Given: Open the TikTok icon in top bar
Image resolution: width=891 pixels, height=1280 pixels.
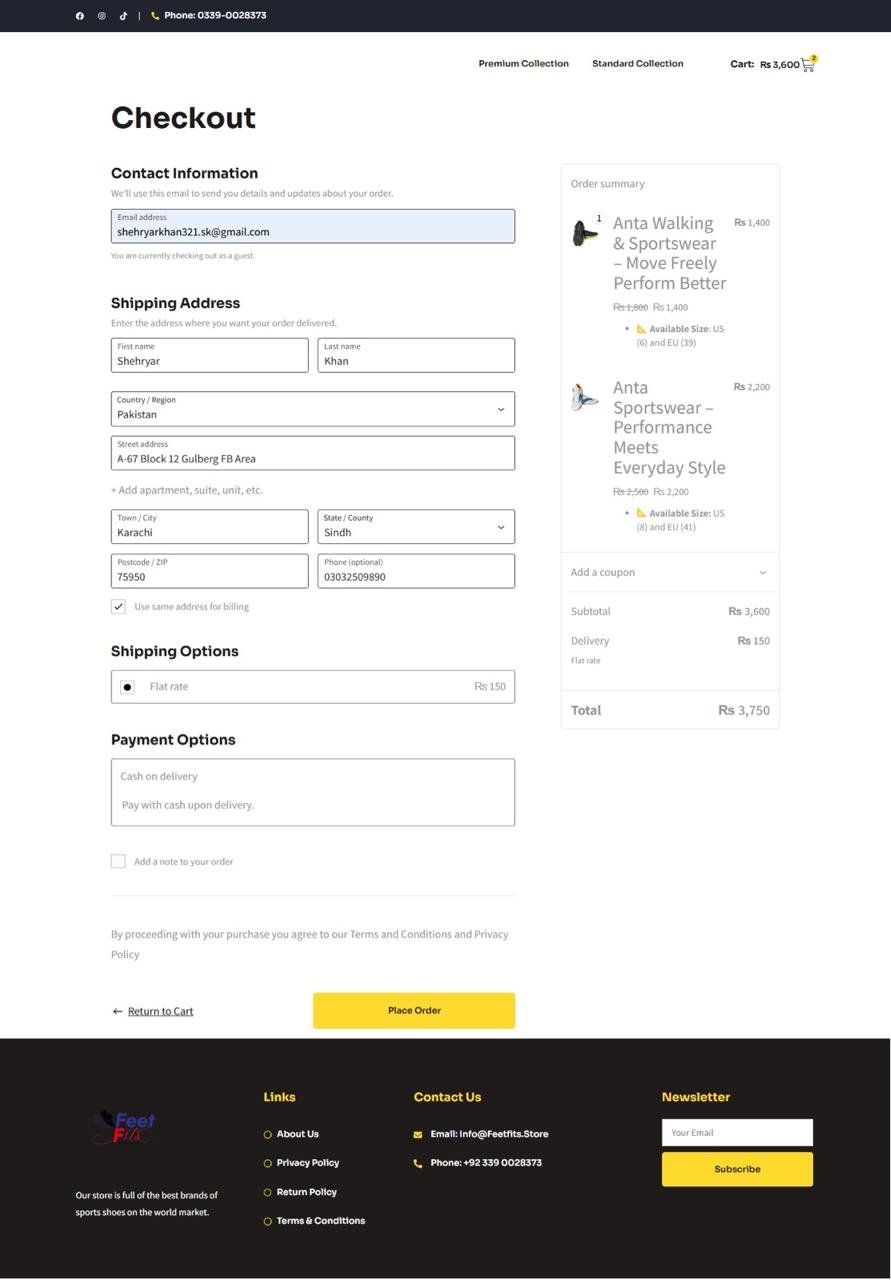Looking at the screenshot, I should click(x=123, y=16).
